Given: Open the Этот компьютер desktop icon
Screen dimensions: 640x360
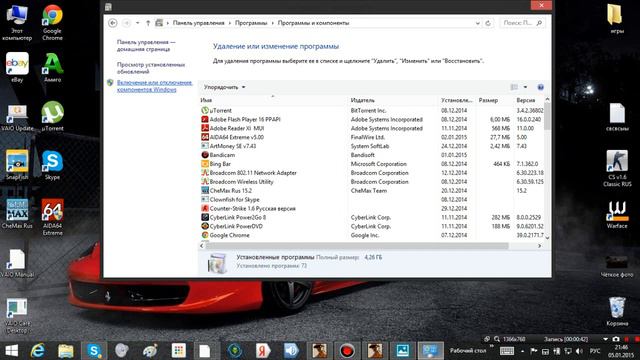Looking at the screenshot, I should (17, 22).
